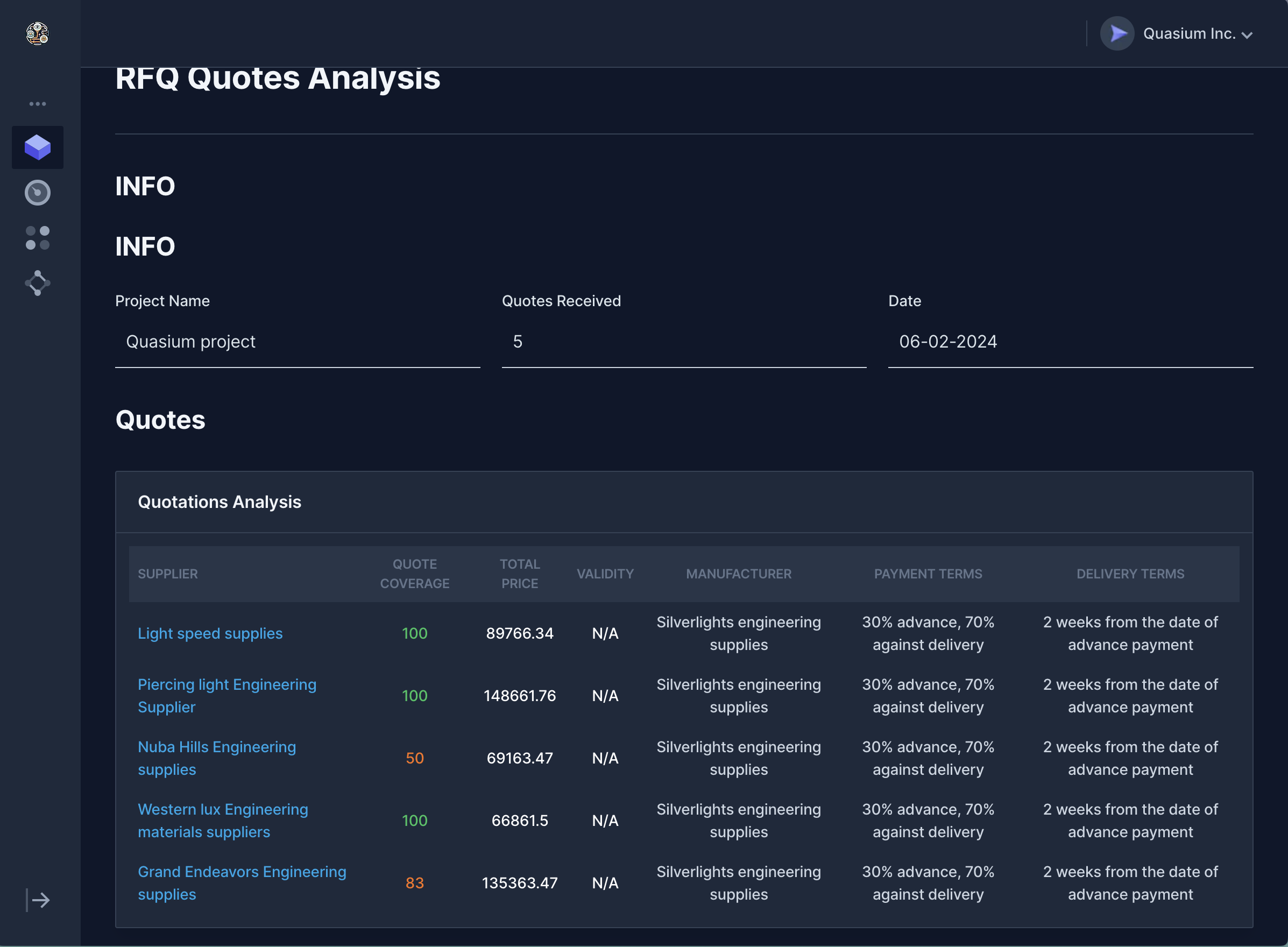
Task: Click the MANUFACTURER column header
Action: pyautogui.click(x=739, y=574)
